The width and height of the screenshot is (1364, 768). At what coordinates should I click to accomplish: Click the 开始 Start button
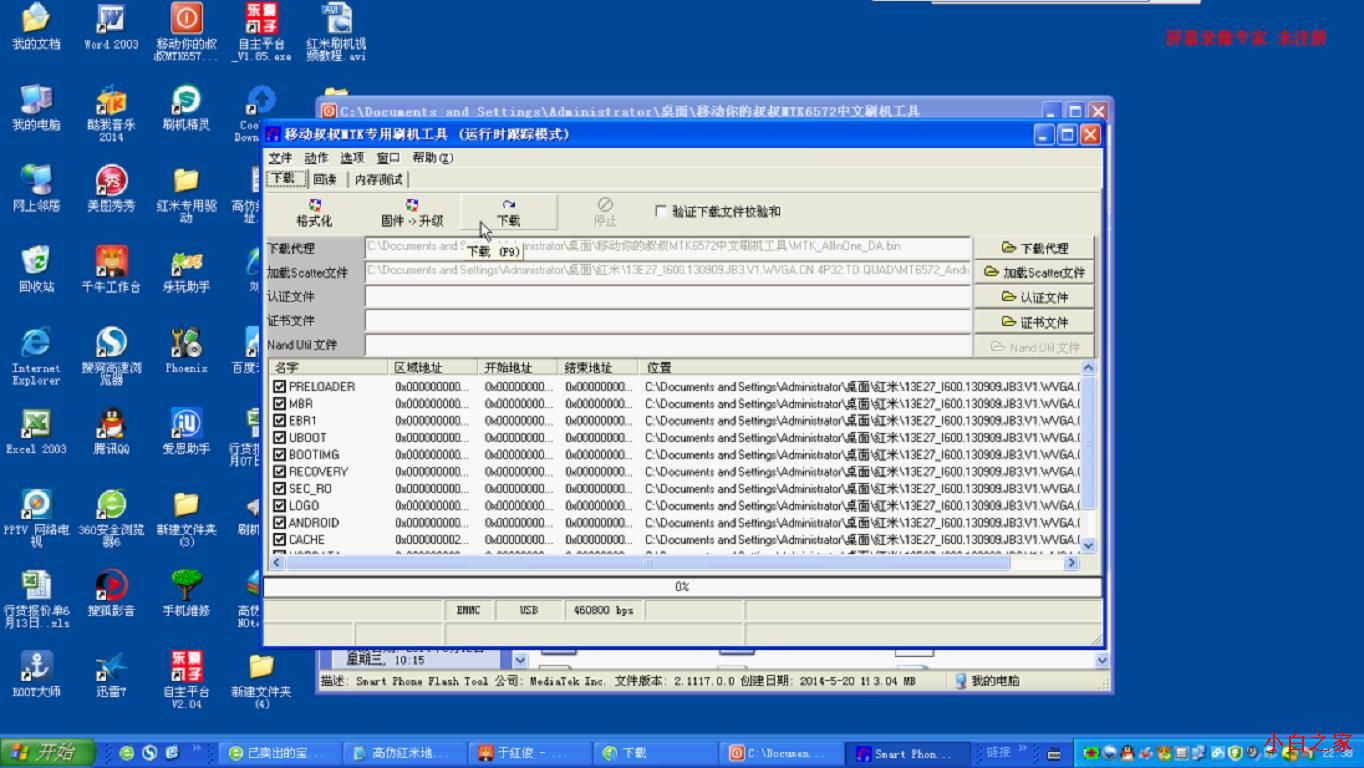[47, 752]
